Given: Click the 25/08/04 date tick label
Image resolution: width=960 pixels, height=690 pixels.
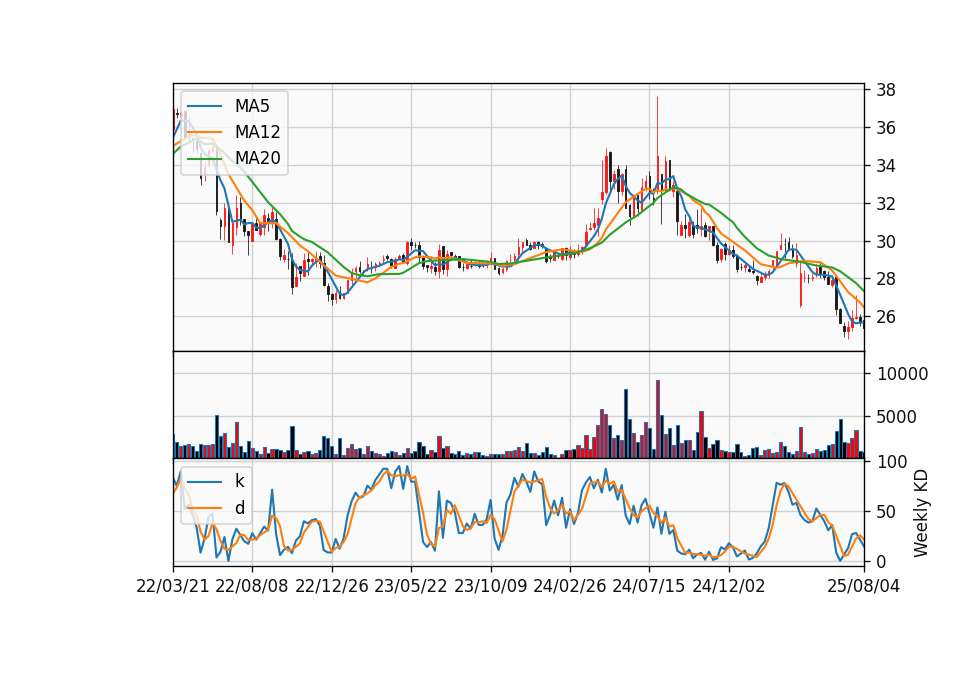Looking at the screenshot, I should [863, 586].
